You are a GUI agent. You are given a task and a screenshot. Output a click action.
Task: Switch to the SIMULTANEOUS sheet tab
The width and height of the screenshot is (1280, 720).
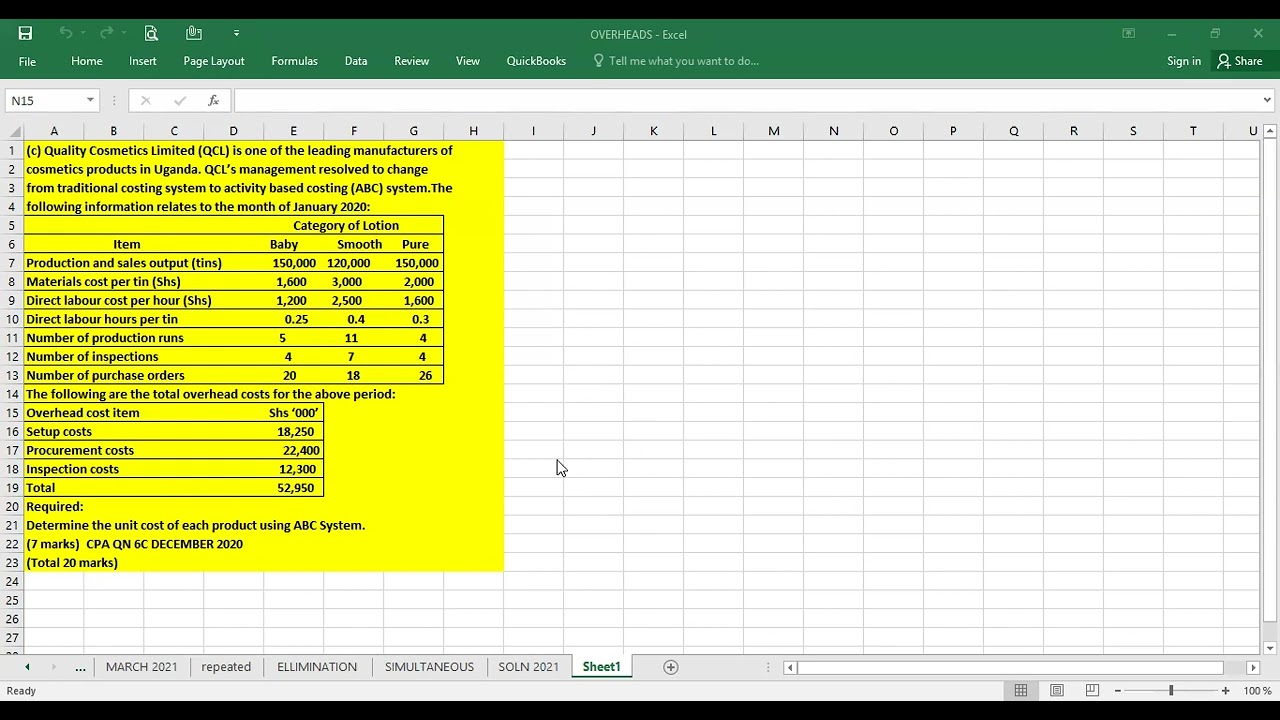click(429, 667)
